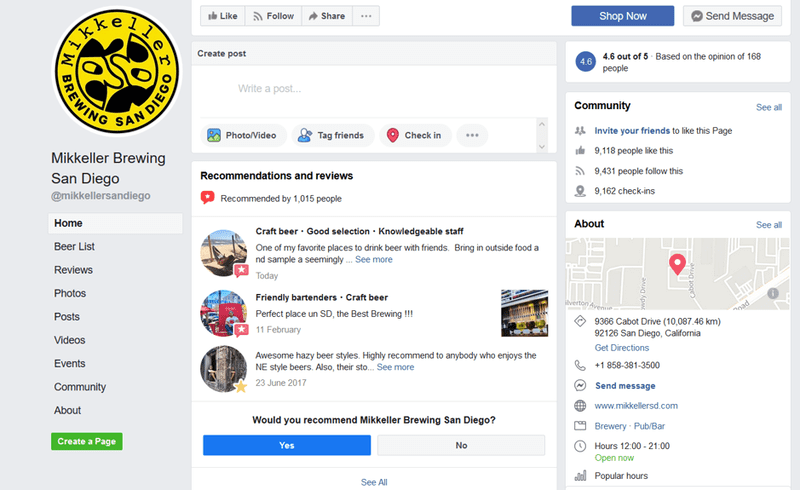Click the clock icon beside Hours
The width and height of the screenshot is (800, 490).
pos(580,446)
